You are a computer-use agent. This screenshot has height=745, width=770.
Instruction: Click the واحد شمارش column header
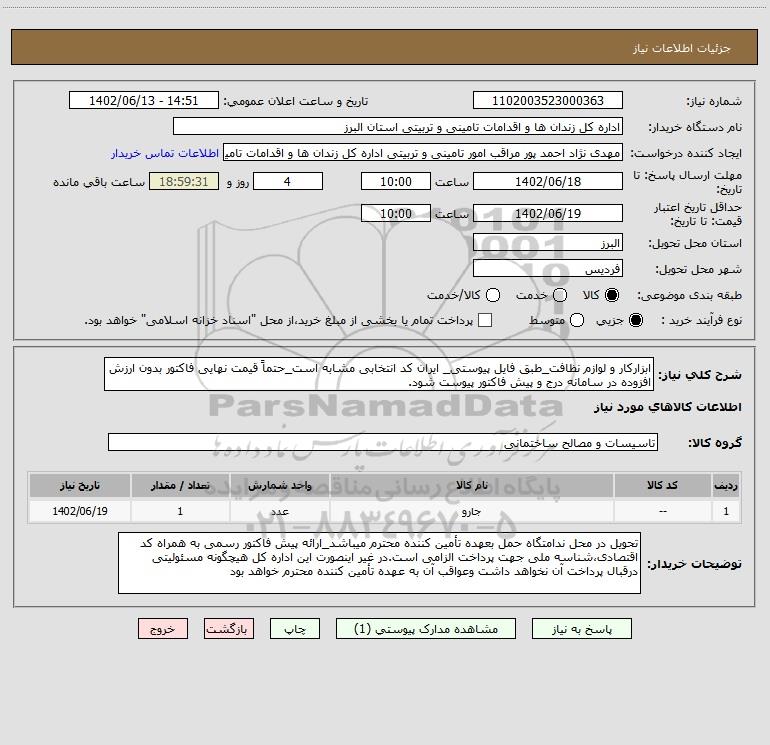click(x=279, y=486)
